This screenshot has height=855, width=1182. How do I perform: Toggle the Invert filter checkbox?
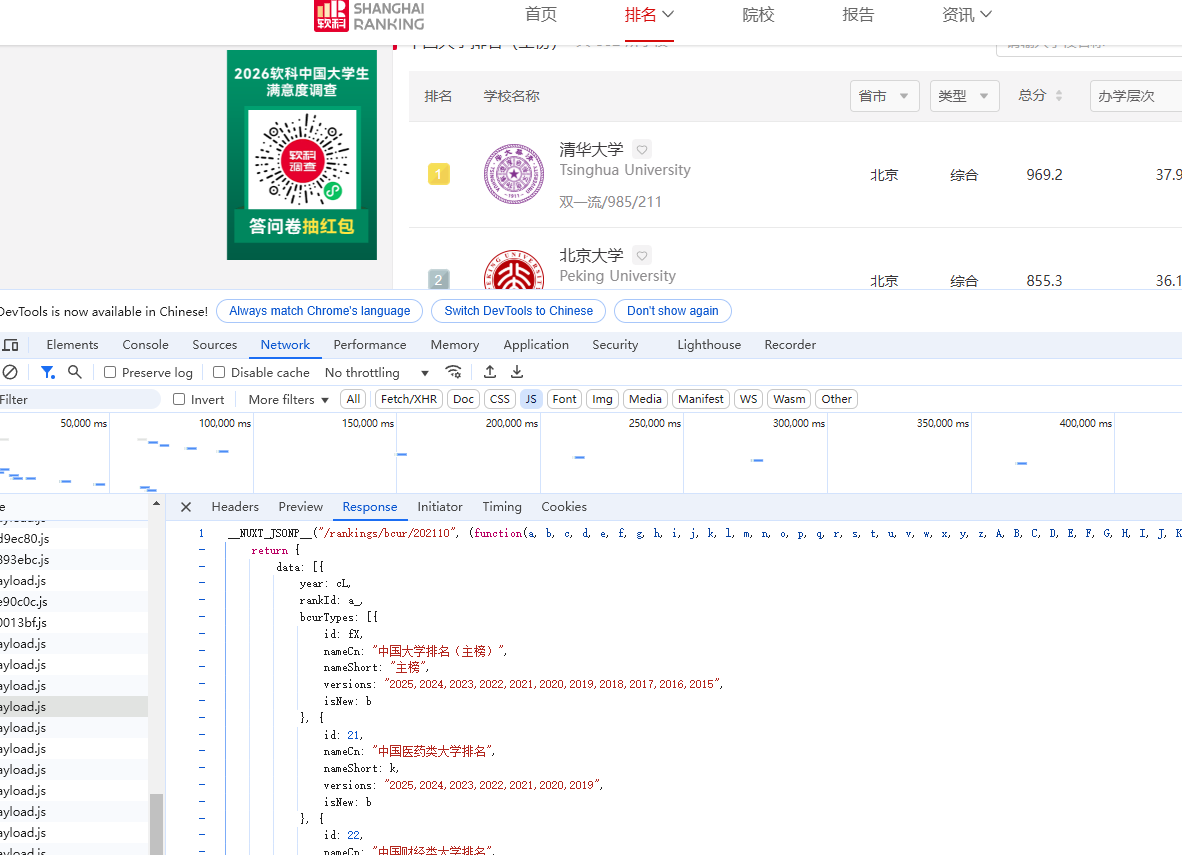pos(177,399)
